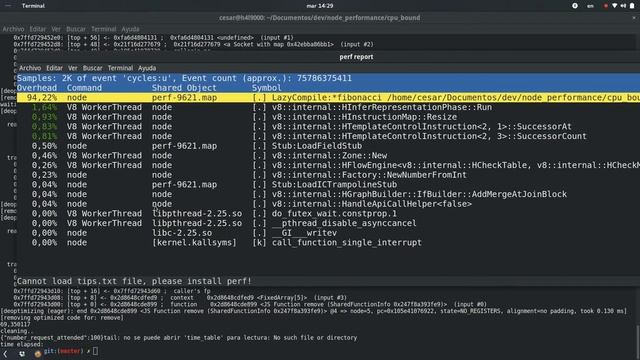This screenshot has height=360, width=640.
Task: Select the do_futex_wait.constprop.1 row
Action: click(328, 213)
